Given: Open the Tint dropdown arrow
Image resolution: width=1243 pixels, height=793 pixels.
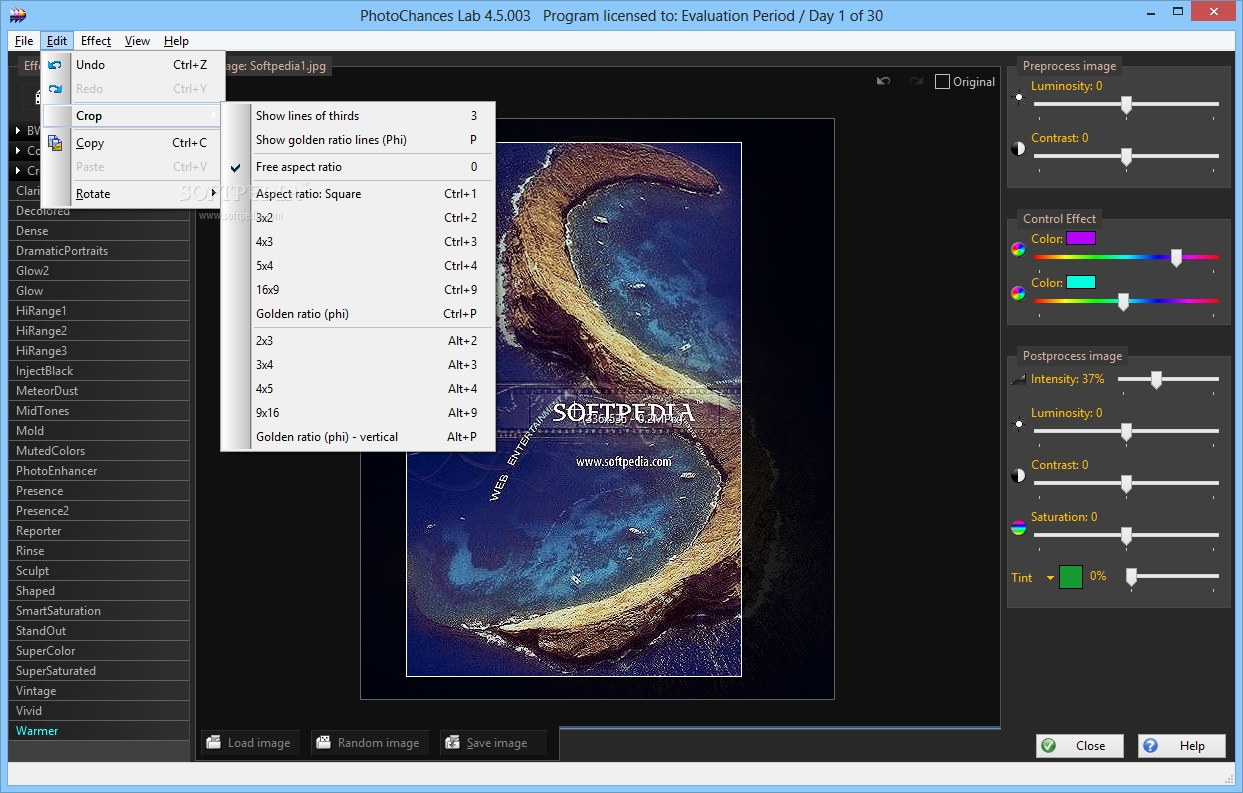Looking at the screenshot, I should (x=1051, y=578).
